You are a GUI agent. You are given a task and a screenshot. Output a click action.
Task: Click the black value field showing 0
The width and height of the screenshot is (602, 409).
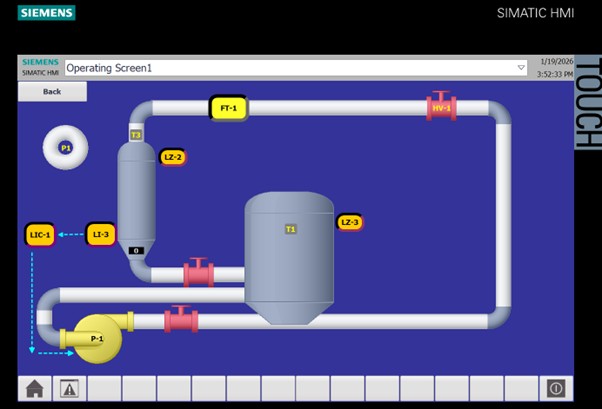137,250
